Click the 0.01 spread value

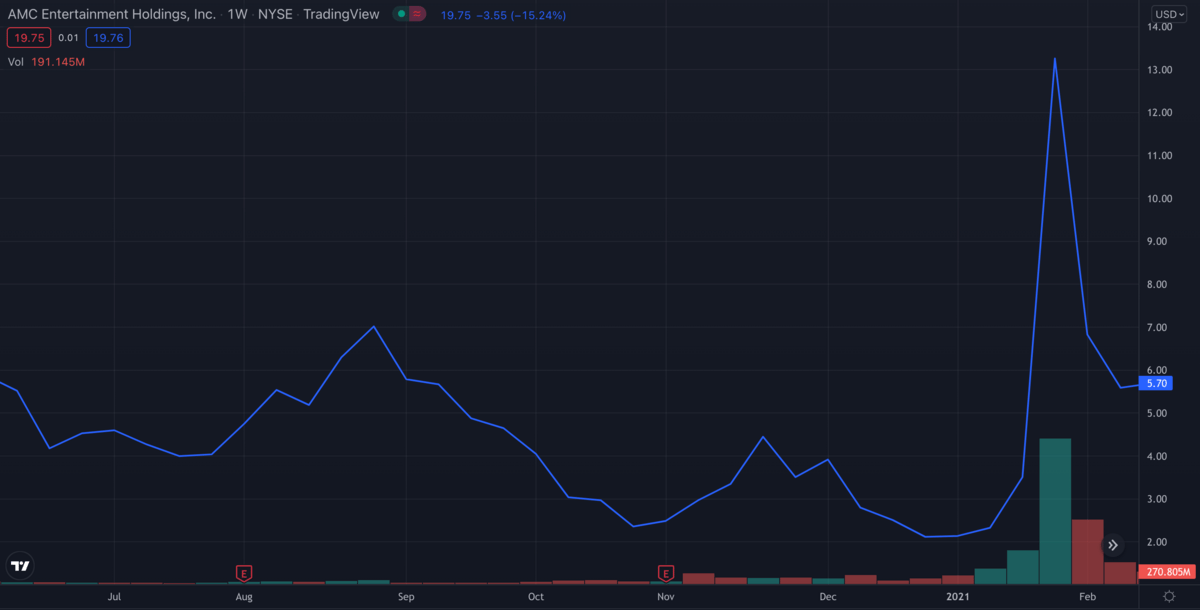(68, 38)
